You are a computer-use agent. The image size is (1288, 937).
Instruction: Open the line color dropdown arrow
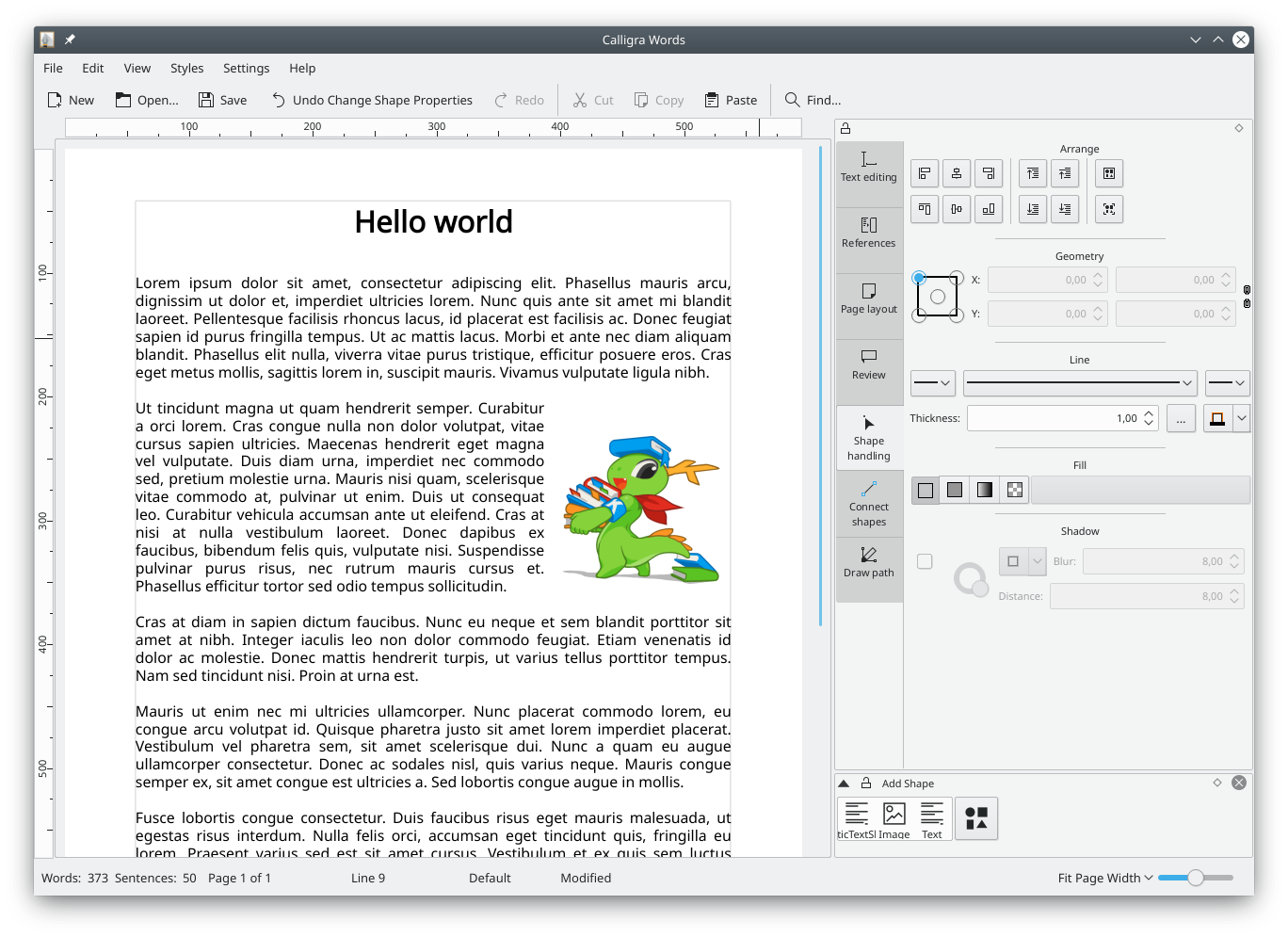click(1241, 419)
